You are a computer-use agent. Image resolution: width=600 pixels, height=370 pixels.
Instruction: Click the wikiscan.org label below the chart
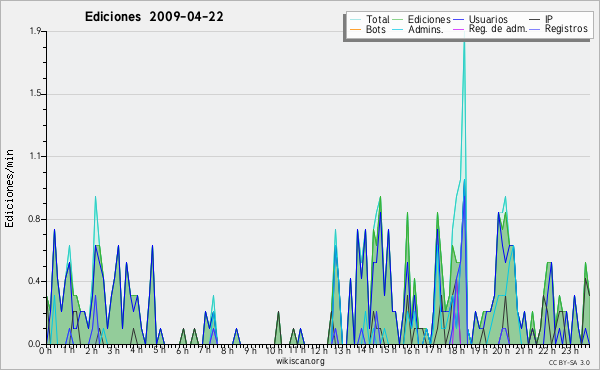(x=300, y=361)
